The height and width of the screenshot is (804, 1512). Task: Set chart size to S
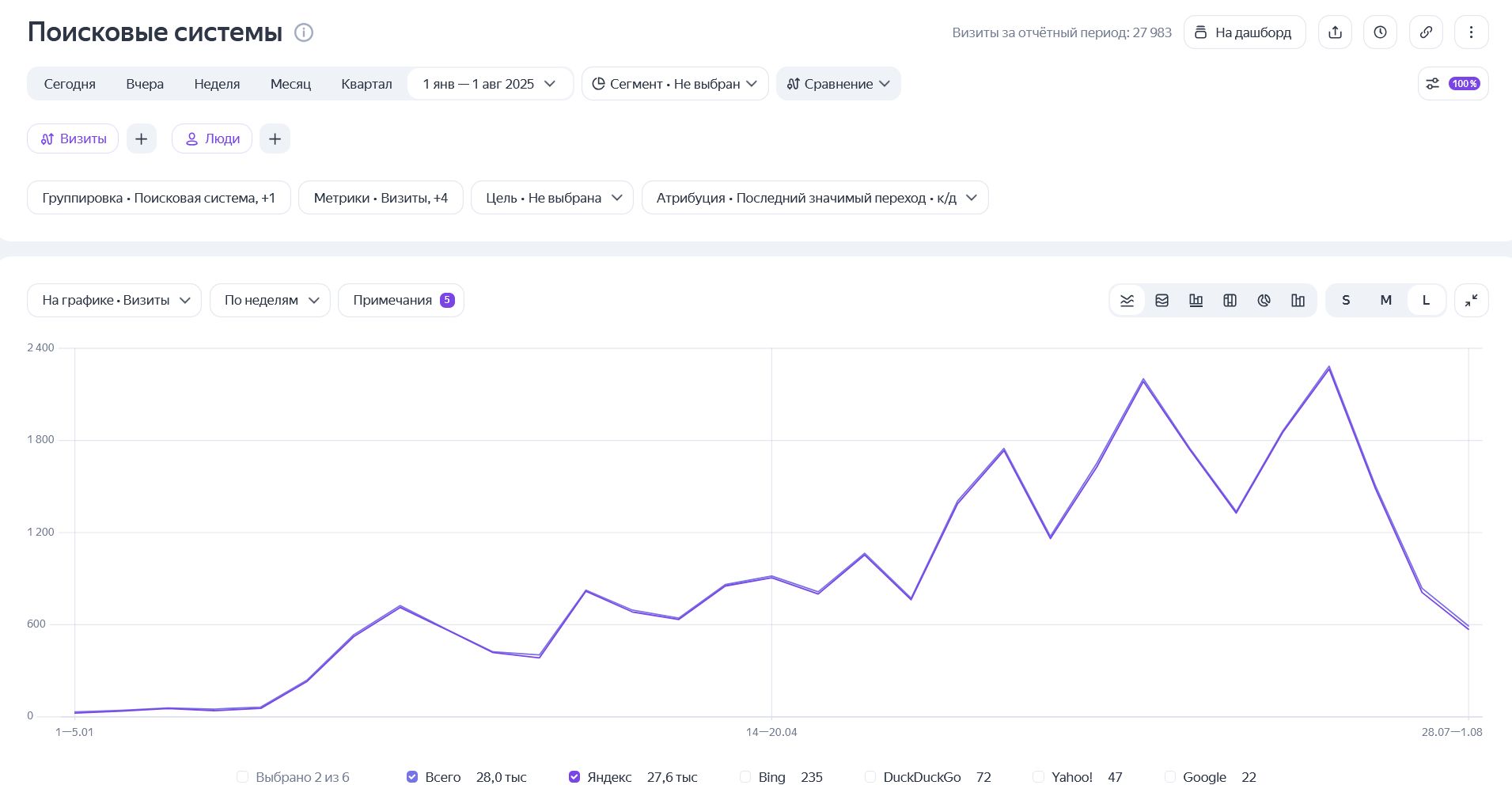click(1346, 301)
